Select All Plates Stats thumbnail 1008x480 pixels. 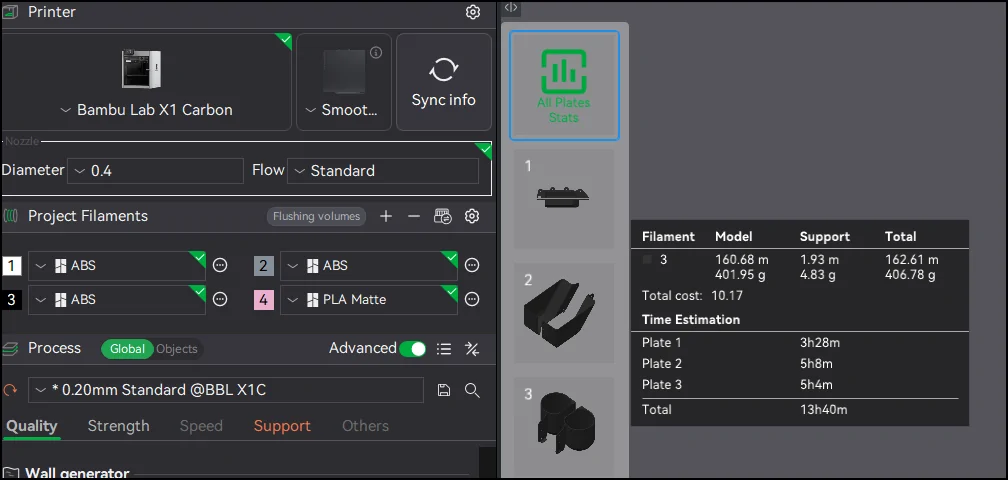coord(564,85)
